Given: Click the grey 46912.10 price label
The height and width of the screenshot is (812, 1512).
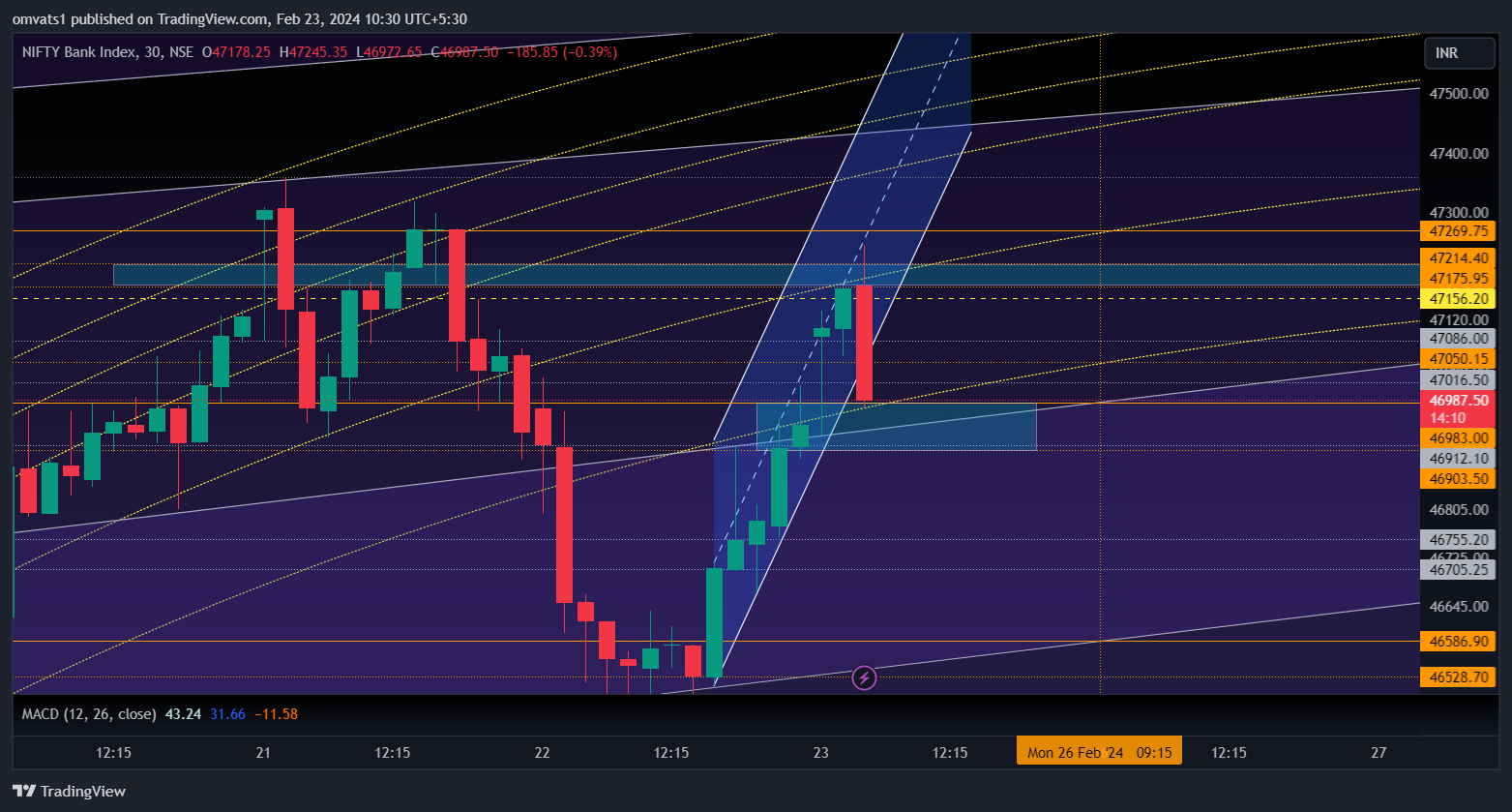Looking at the screenshot, I should pos(1458,459).
